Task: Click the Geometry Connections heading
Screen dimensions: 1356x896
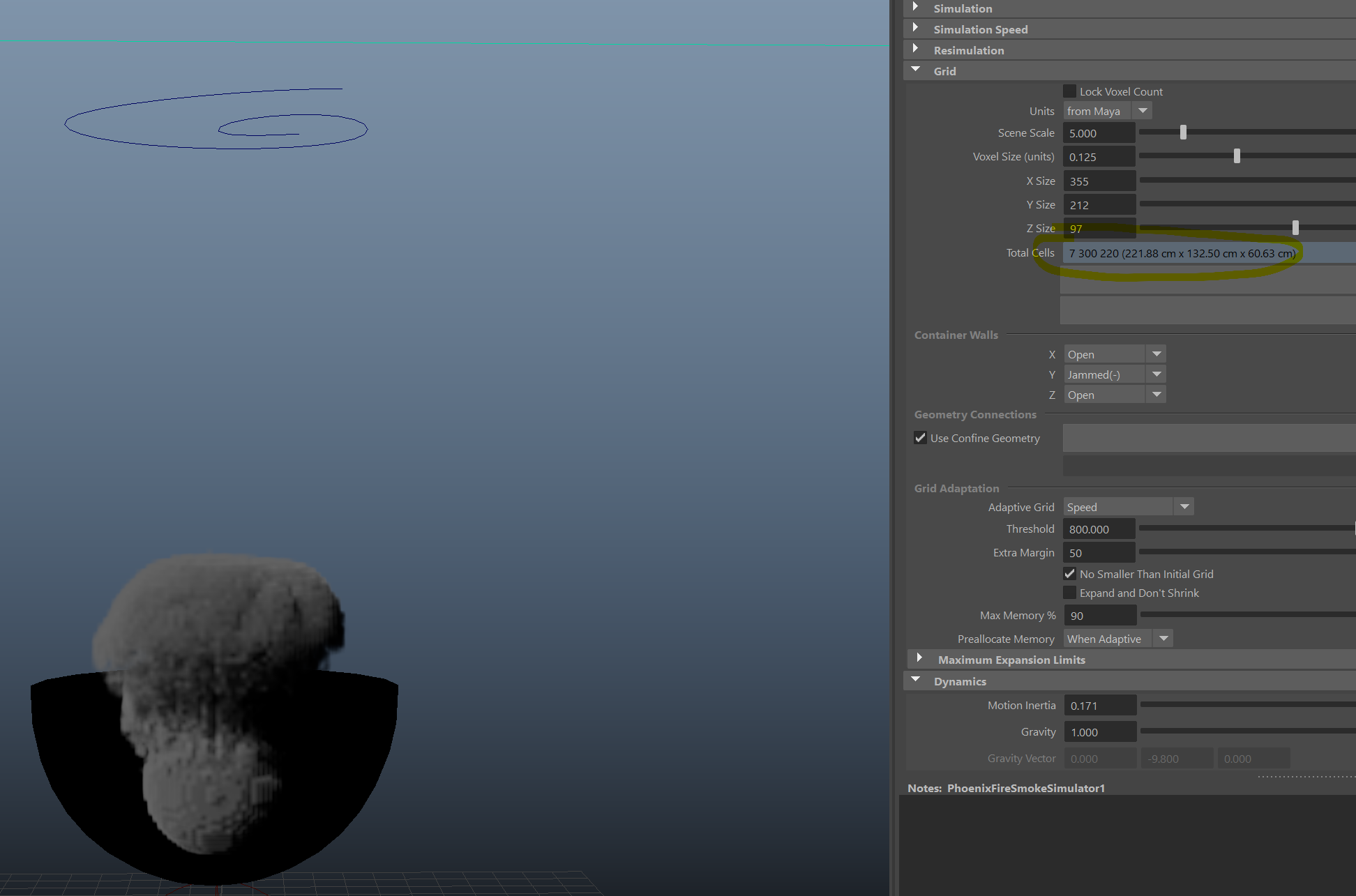Action: pos(975,415)
